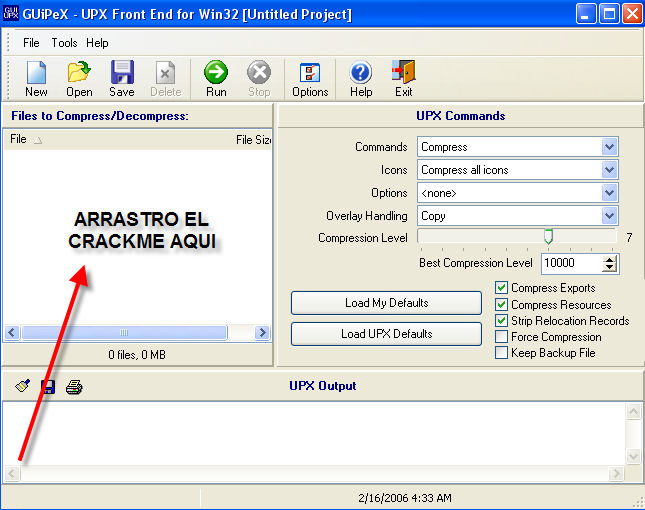Click the Save diskette toolbar icon

pyautogui.click(x=122, y=78)
